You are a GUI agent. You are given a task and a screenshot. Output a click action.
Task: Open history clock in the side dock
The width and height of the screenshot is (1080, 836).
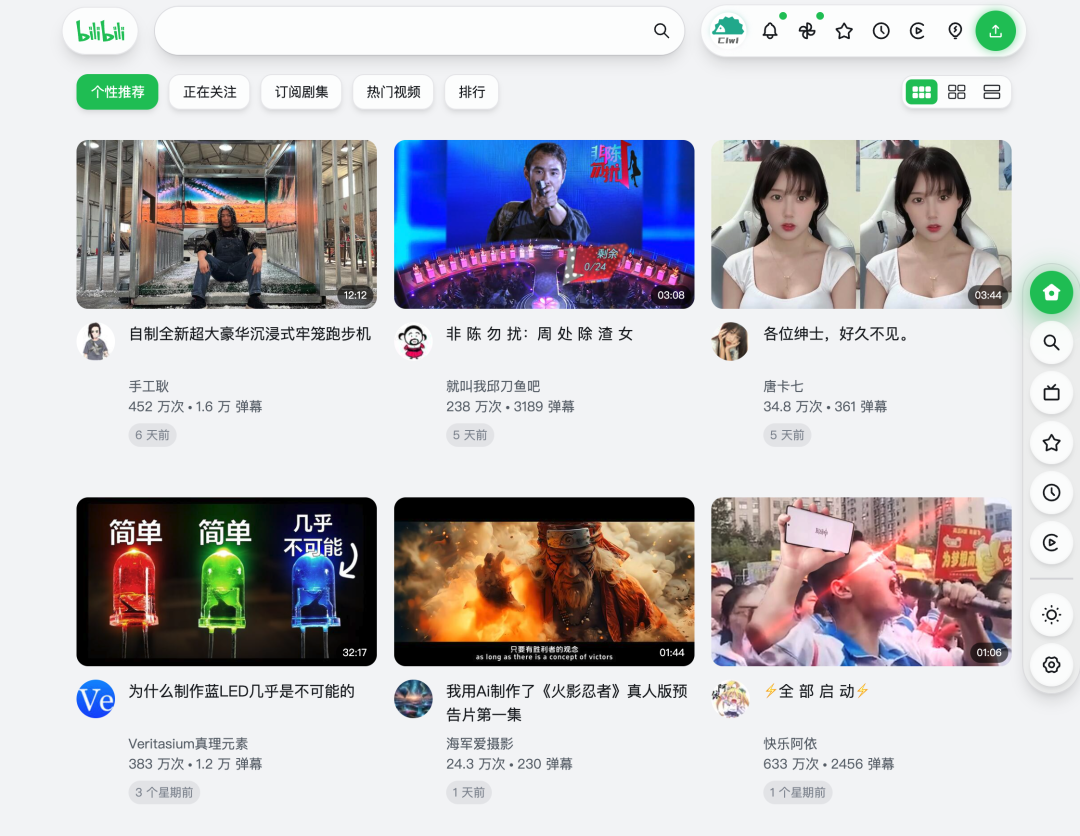click(1051, 492)
